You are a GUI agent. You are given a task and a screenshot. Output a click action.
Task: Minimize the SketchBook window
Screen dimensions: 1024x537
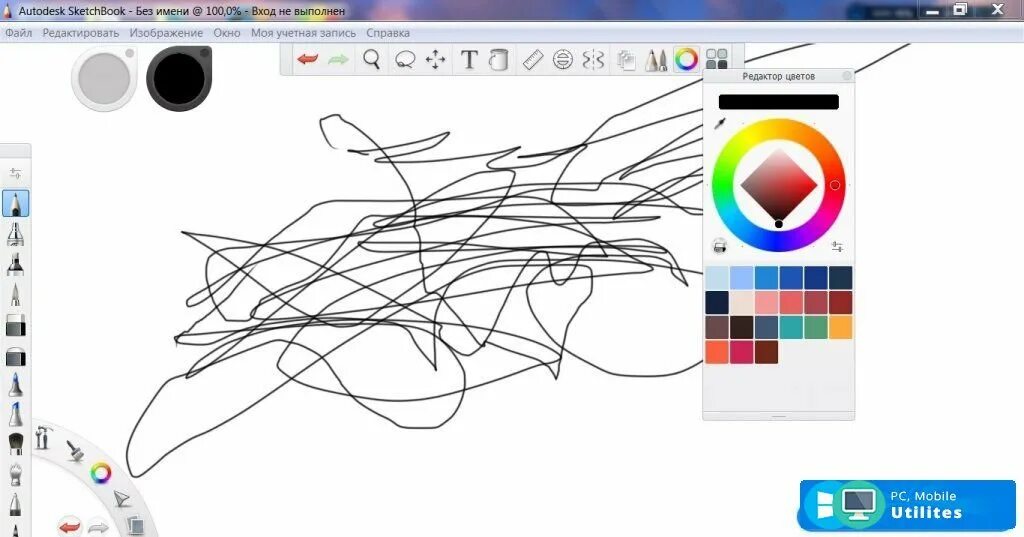pyautogui.click(x=932, y=11)
